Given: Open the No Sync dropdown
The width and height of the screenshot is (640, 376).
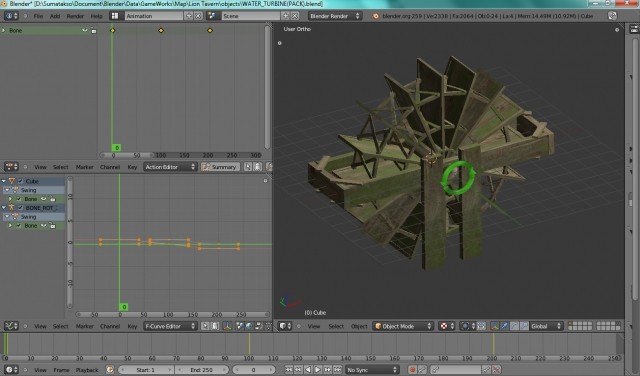Looking at the screenshot, I should click(x=372, y=369).
